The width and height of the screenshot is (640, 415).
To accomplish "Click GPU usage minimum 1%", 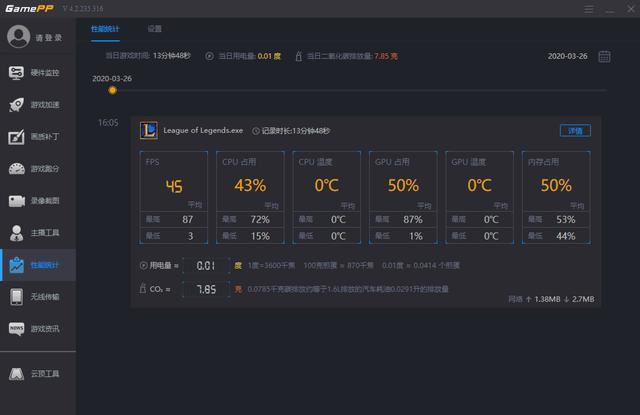I will coord(416,236).
